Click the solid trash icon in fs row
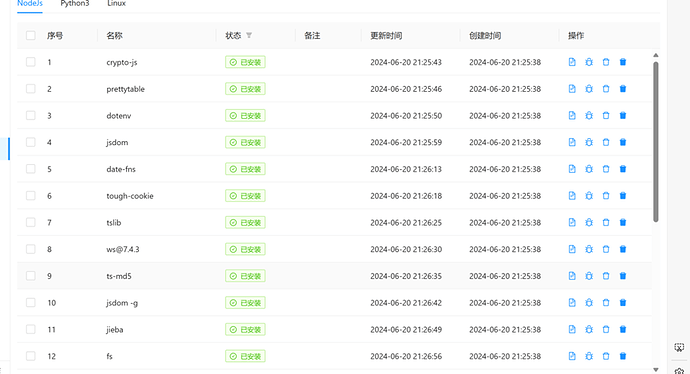Image resolution: width=690 pixels, height=374 pixels. coord(623,356)
